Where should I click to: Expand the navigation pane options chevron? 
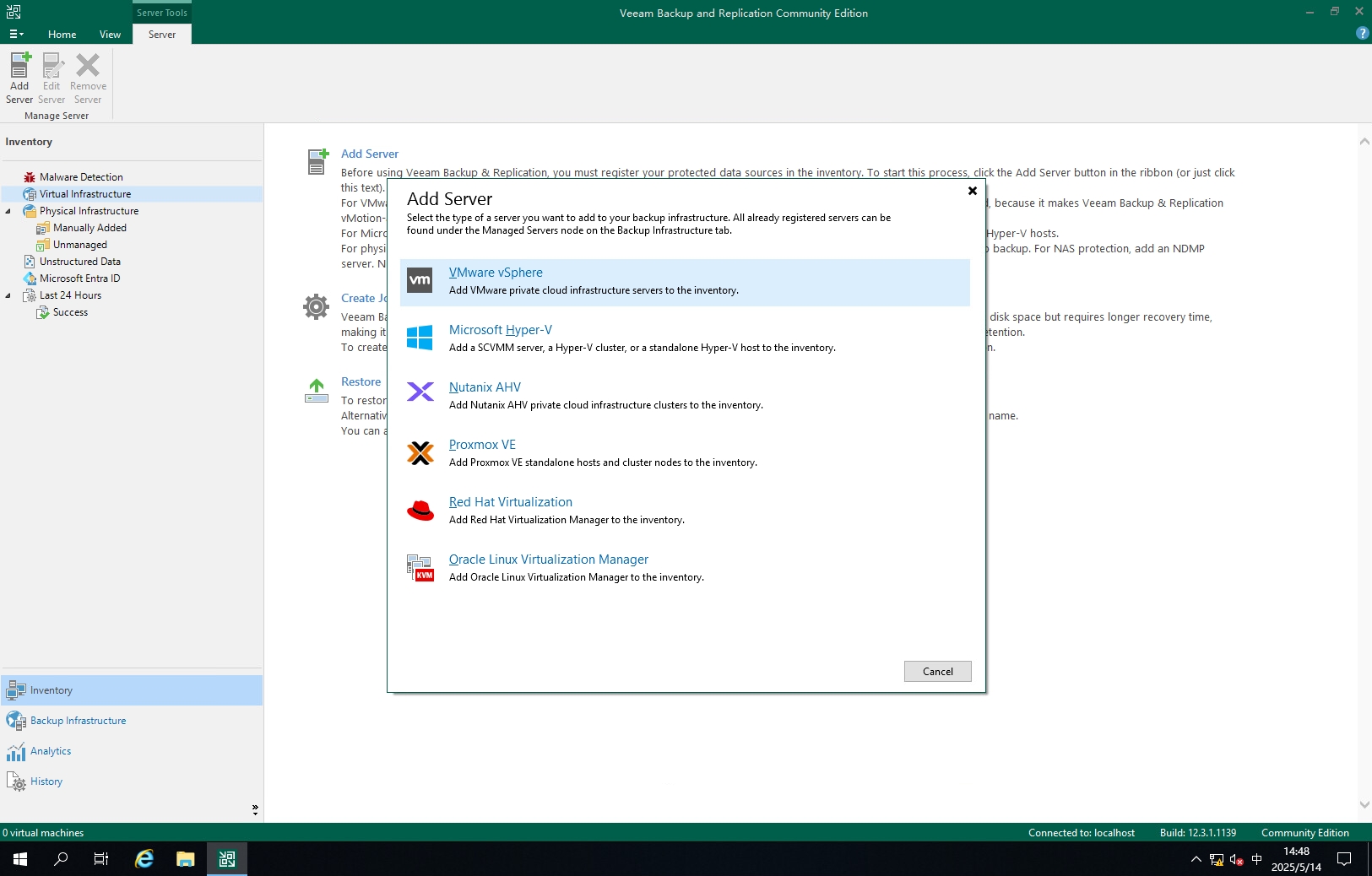(255, 809)
